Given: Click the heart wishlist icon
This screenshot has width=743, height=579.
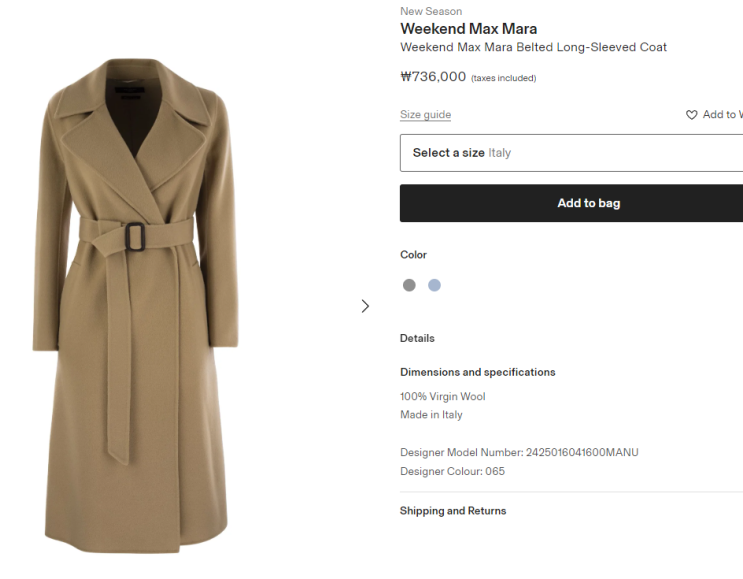Looking at the screenshot, I should click(x=691, y=115).
